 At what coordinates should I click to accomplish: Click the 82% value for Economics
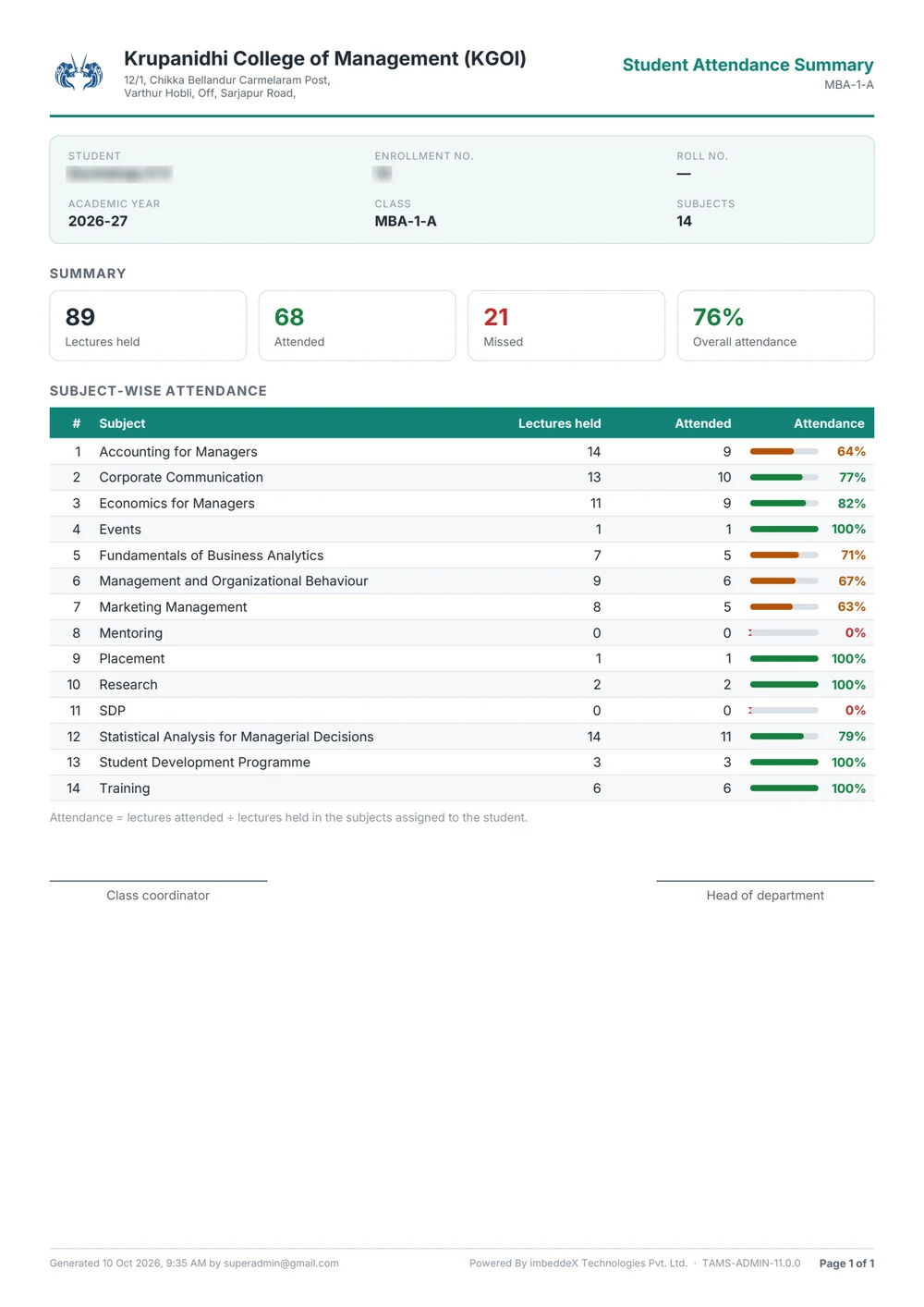(x=851, y=503)
